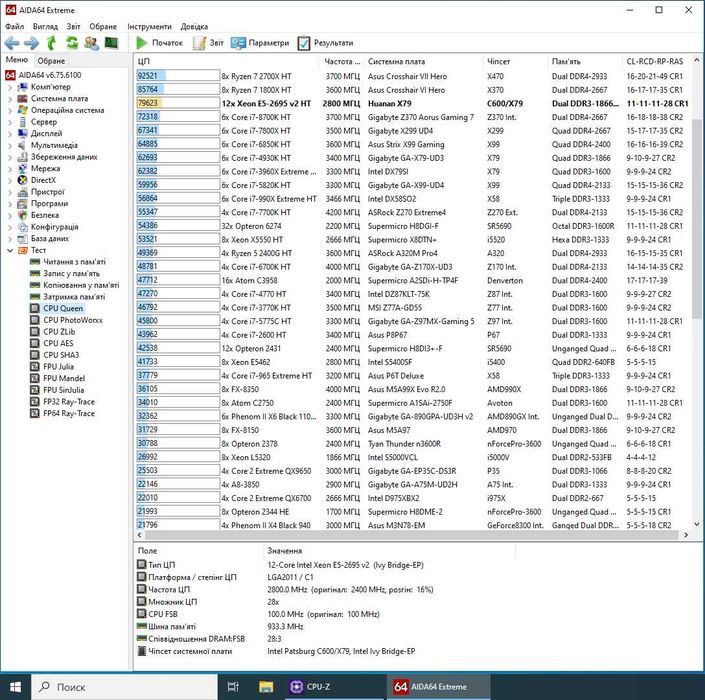
Task: Open Параметри settings from the toolbar
Action: click(x=260, y=43)
